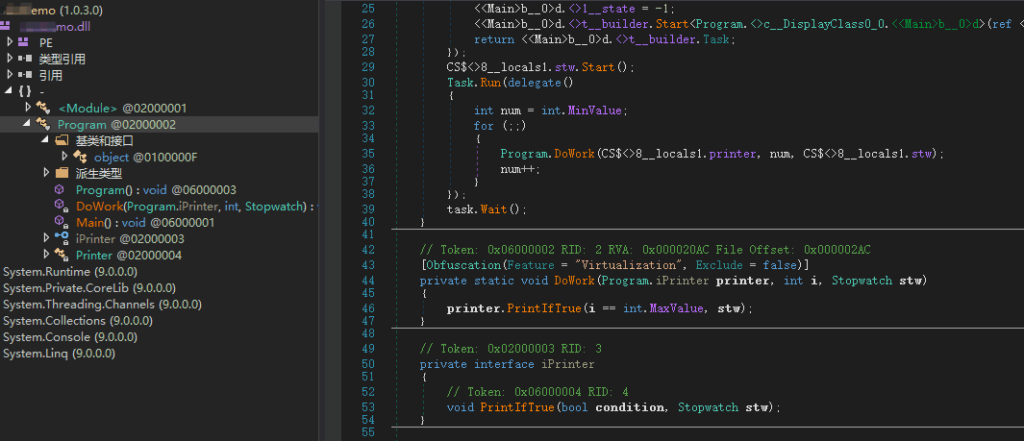Click the Program class icon
The height and width of the screenshot is (441, 1024).
43,124
